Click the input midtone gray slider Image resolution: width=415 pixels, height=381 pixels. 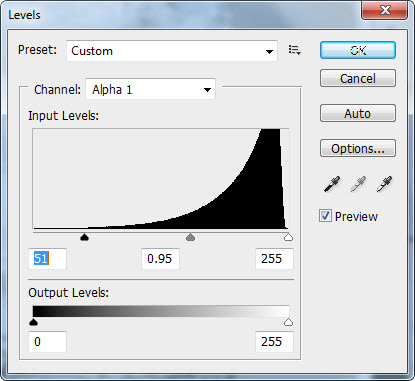tap(190, 237)
